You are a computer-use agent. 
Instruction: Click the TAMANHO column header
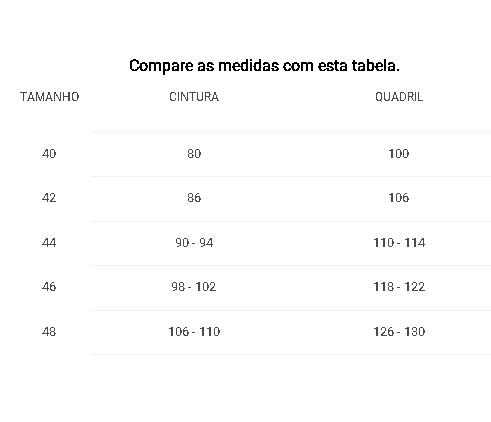click(x=50, y=97)
